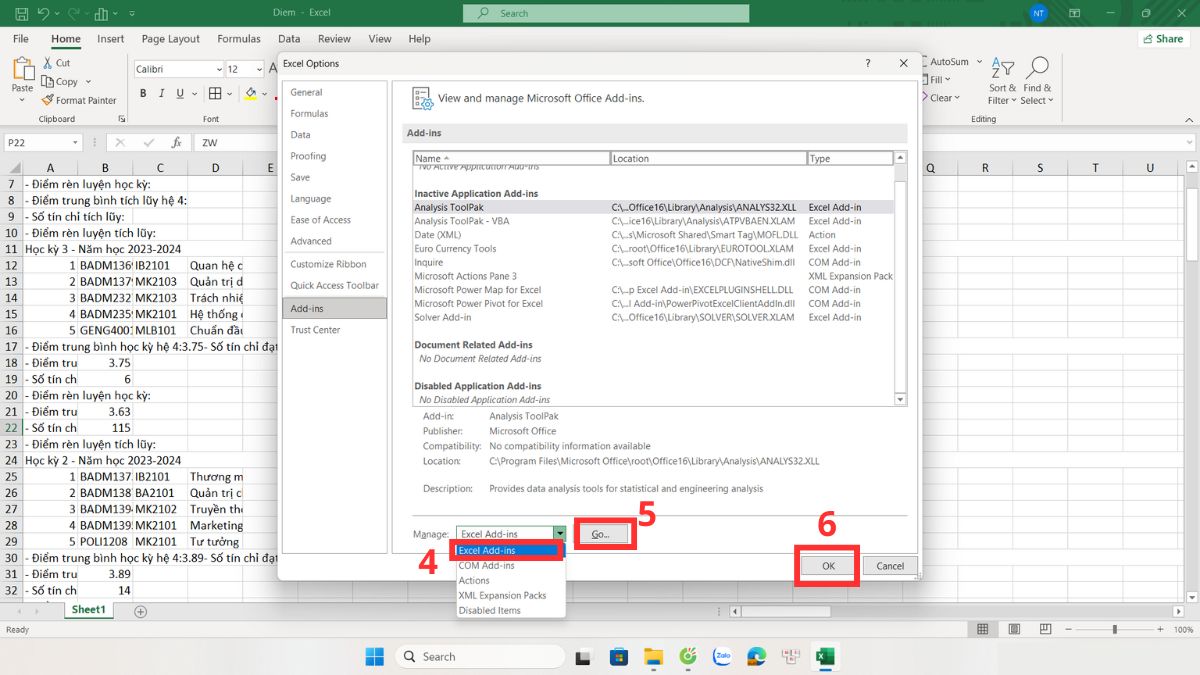Click the Windows Start button
Image resolution: width=1200 pixels, height=675 pixels.
(x=375, y=656)
